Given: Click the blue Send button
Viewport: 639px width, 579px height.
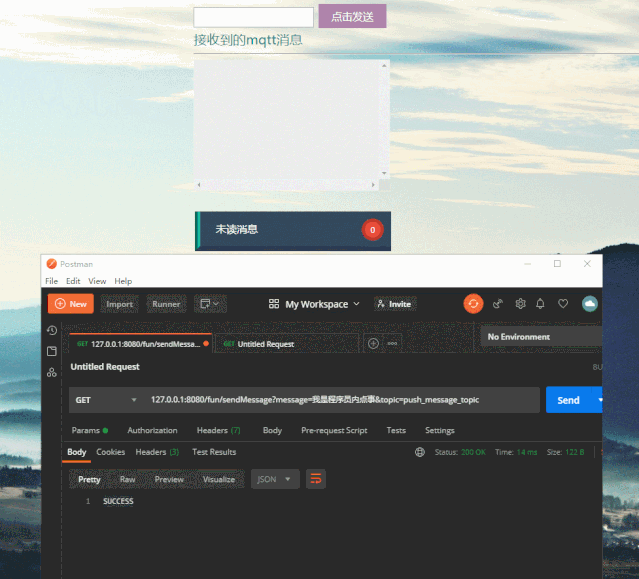Looking at the screenshot, I should [570, 400].
